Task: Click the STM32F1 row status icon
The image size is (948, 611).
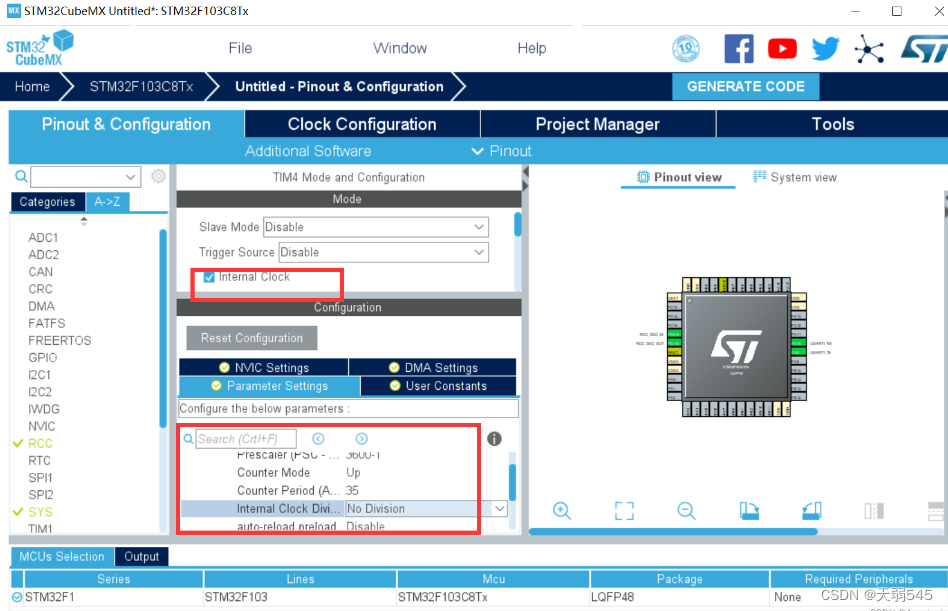Action: pyautogui.click(x=17, y=597)
